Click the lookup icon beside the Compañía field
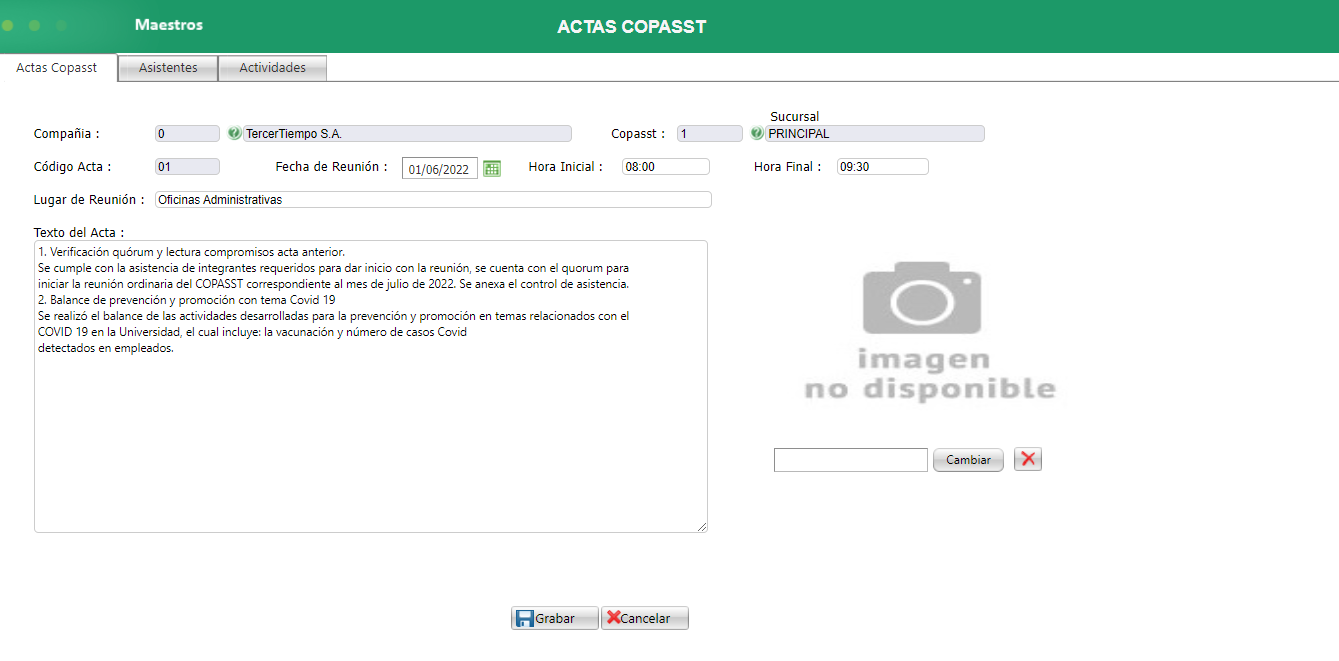This screenshot has height=661, width=1339. coord(236,133)
